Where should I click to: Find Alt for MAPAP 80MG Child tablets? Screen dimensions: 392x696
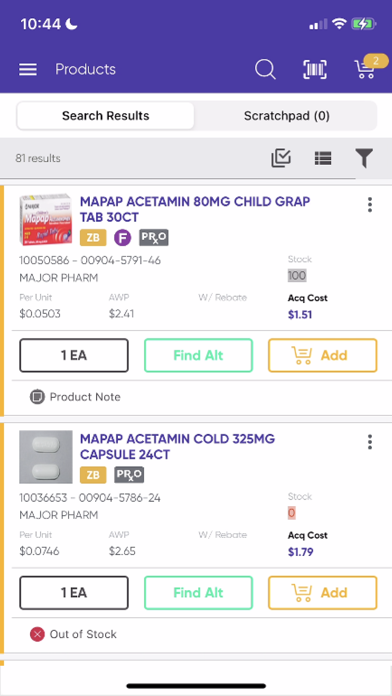pos(198,356)
